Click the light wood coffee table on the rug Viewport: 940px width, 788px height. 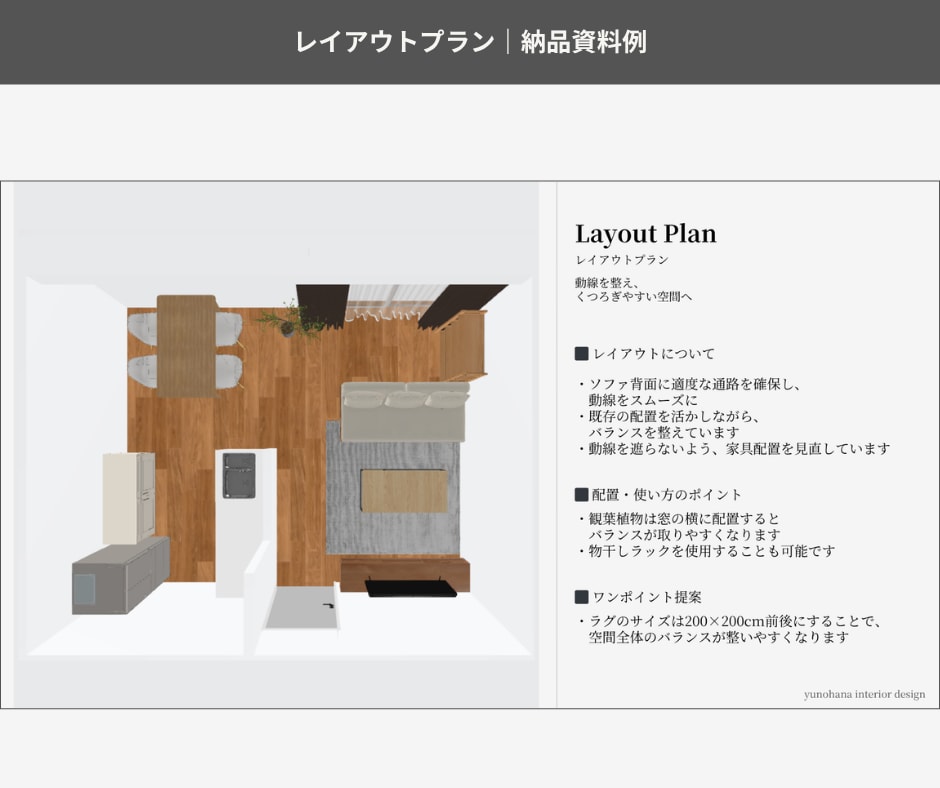point(403,491)
